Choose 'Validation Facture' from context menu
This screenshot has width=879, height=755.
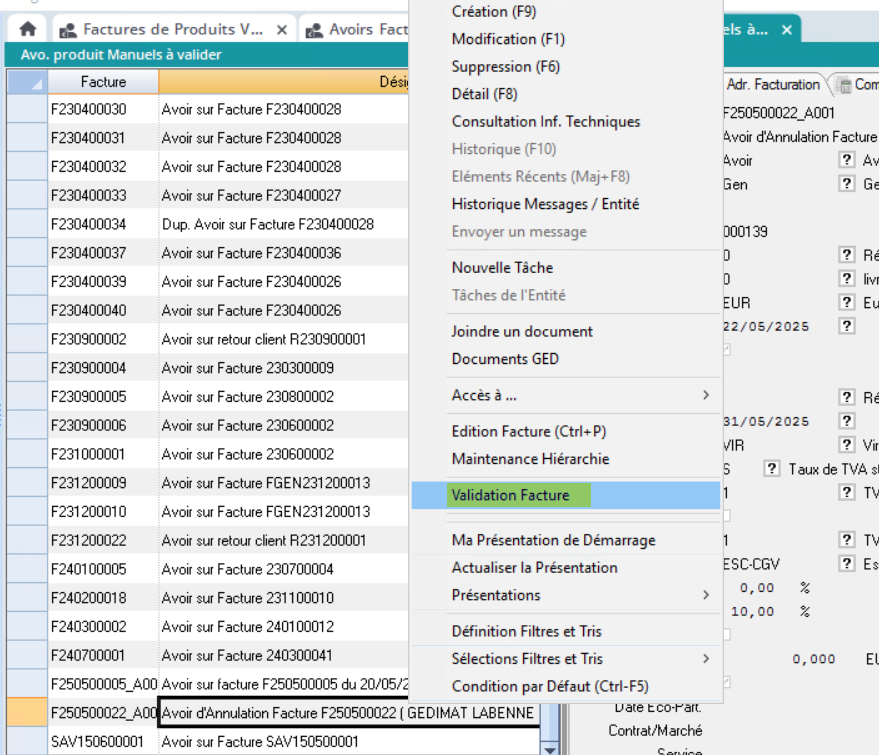[x=510, y=495]
